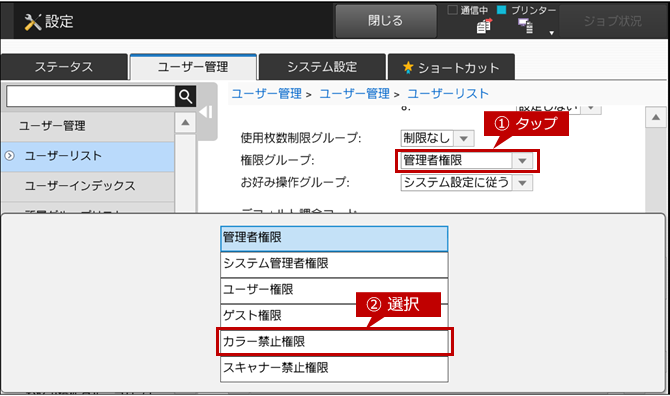Click the communication status document icon
Viewport: 670px width, 396px height.
pyautogui.click(x=484, y=26)
